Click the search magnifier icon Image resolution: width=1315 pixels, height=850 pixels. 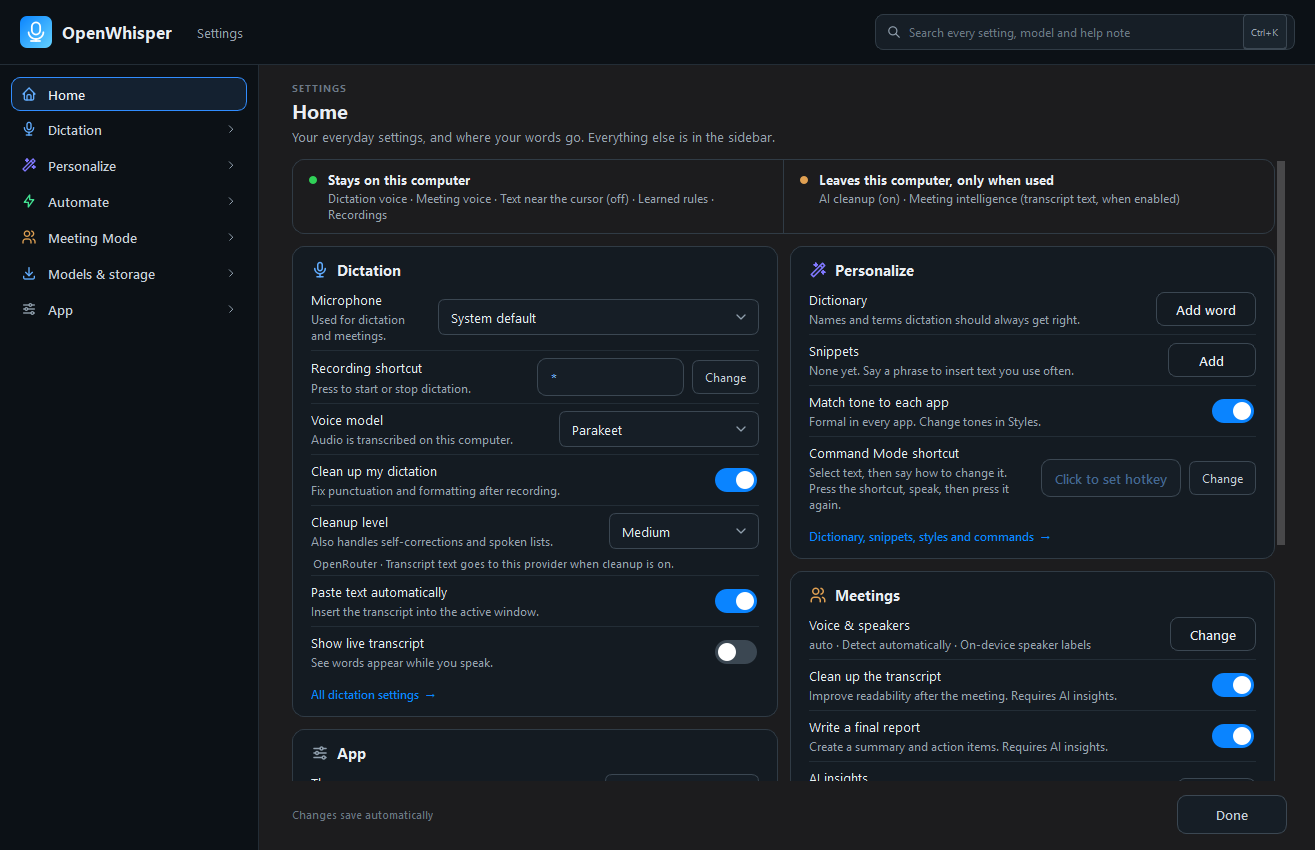[895, 33]
